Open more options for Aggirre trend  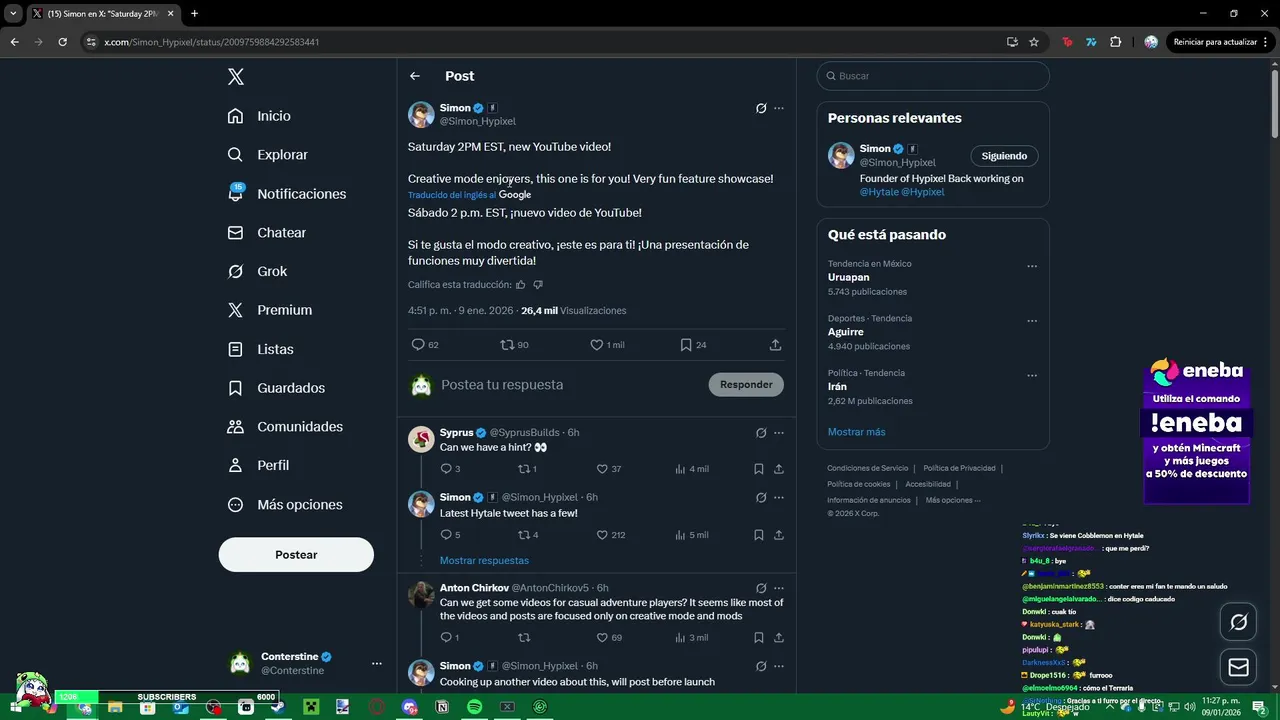click(x=1032, y=322)
